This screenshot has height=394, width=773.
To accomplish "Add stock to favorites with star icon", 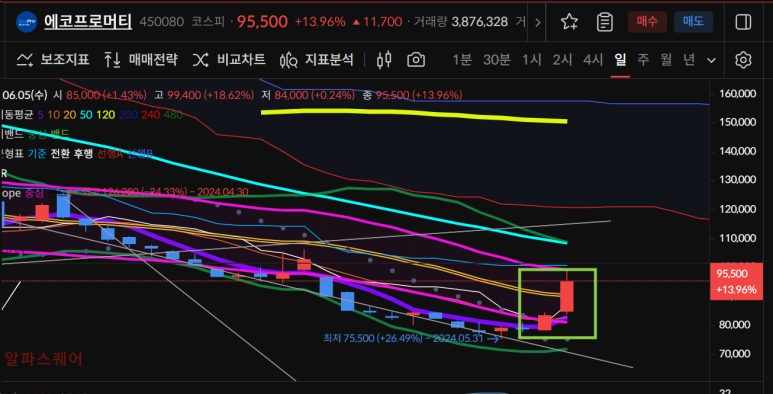I will (569, 22).
